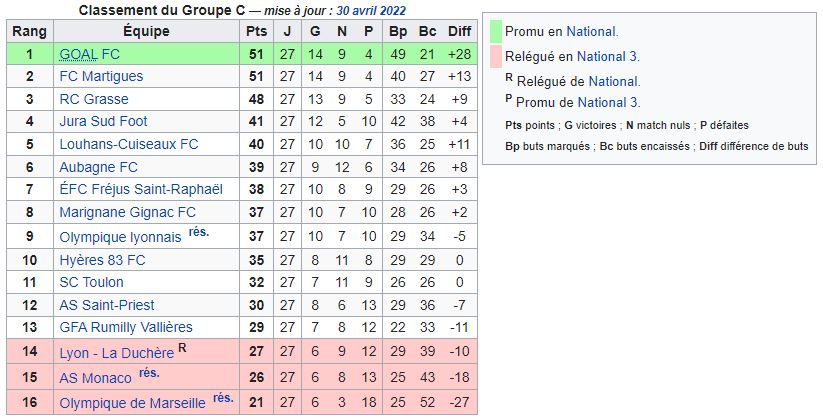Select the Louhans-Cuiseaux FC link

point(129,144)
